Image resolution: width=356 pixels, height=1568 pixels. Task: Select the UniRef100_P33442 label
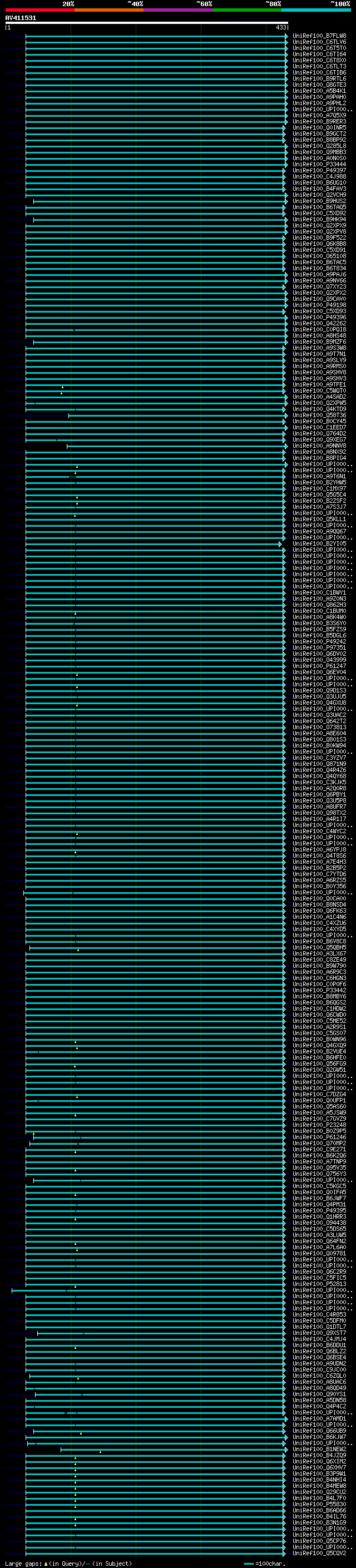click(x=319, y=990)
